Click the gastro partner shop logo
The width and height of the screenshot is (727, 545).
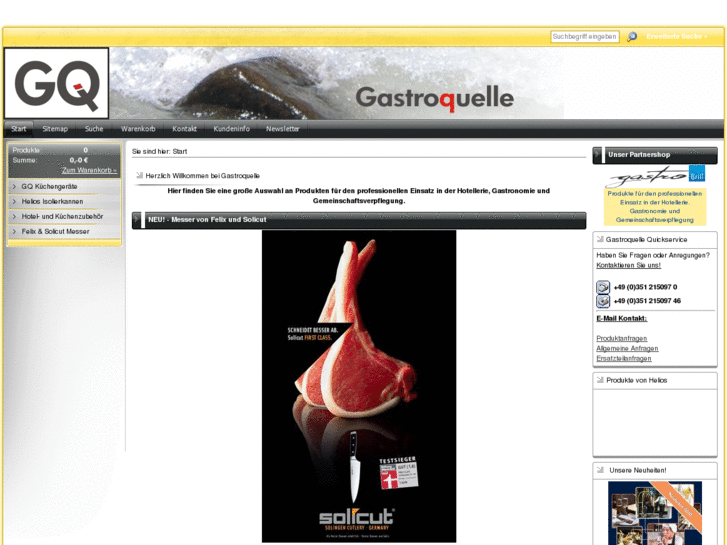click(x=655, y=176)
